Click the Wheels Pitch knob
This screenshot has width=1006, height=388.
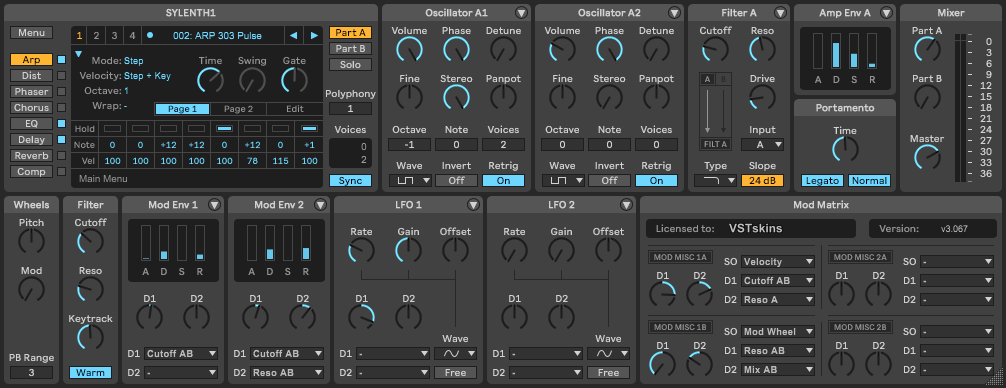click(x=31, y=241)
